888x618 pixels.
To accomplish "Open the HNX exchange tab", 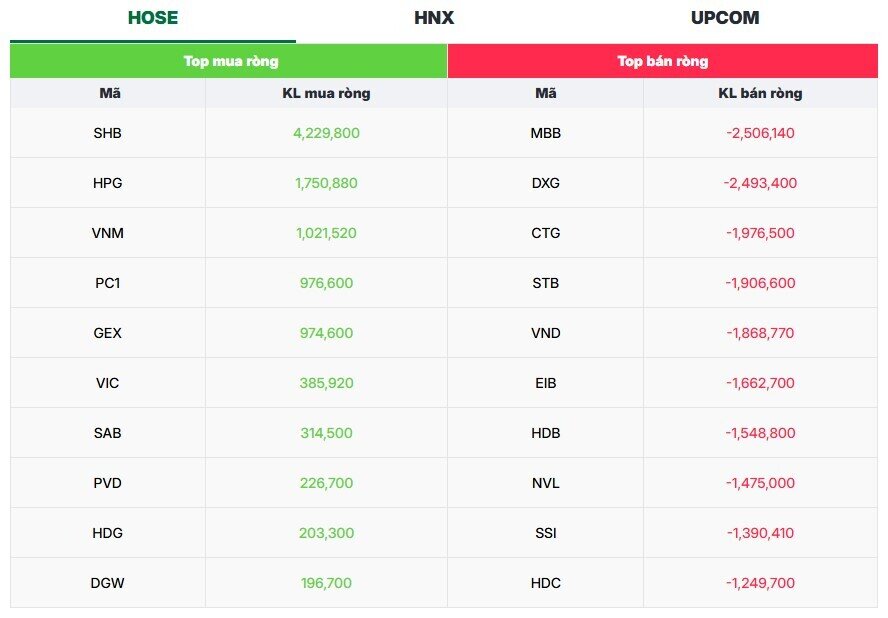I will coord(434,18).
